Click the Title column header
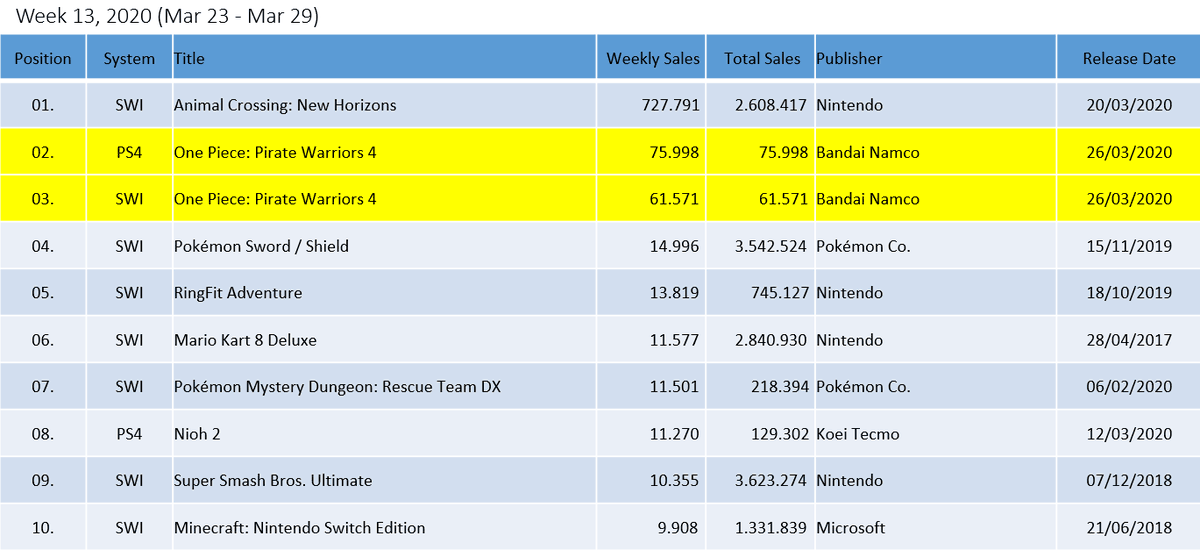 click(384, 58)
